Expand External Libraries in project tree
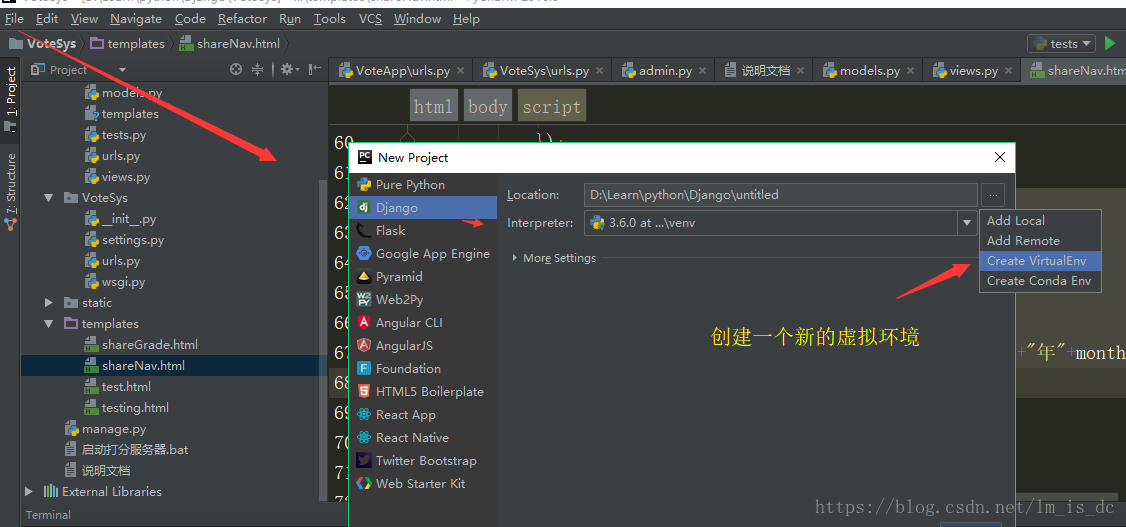1126x527 pixels. pos(29,491)
